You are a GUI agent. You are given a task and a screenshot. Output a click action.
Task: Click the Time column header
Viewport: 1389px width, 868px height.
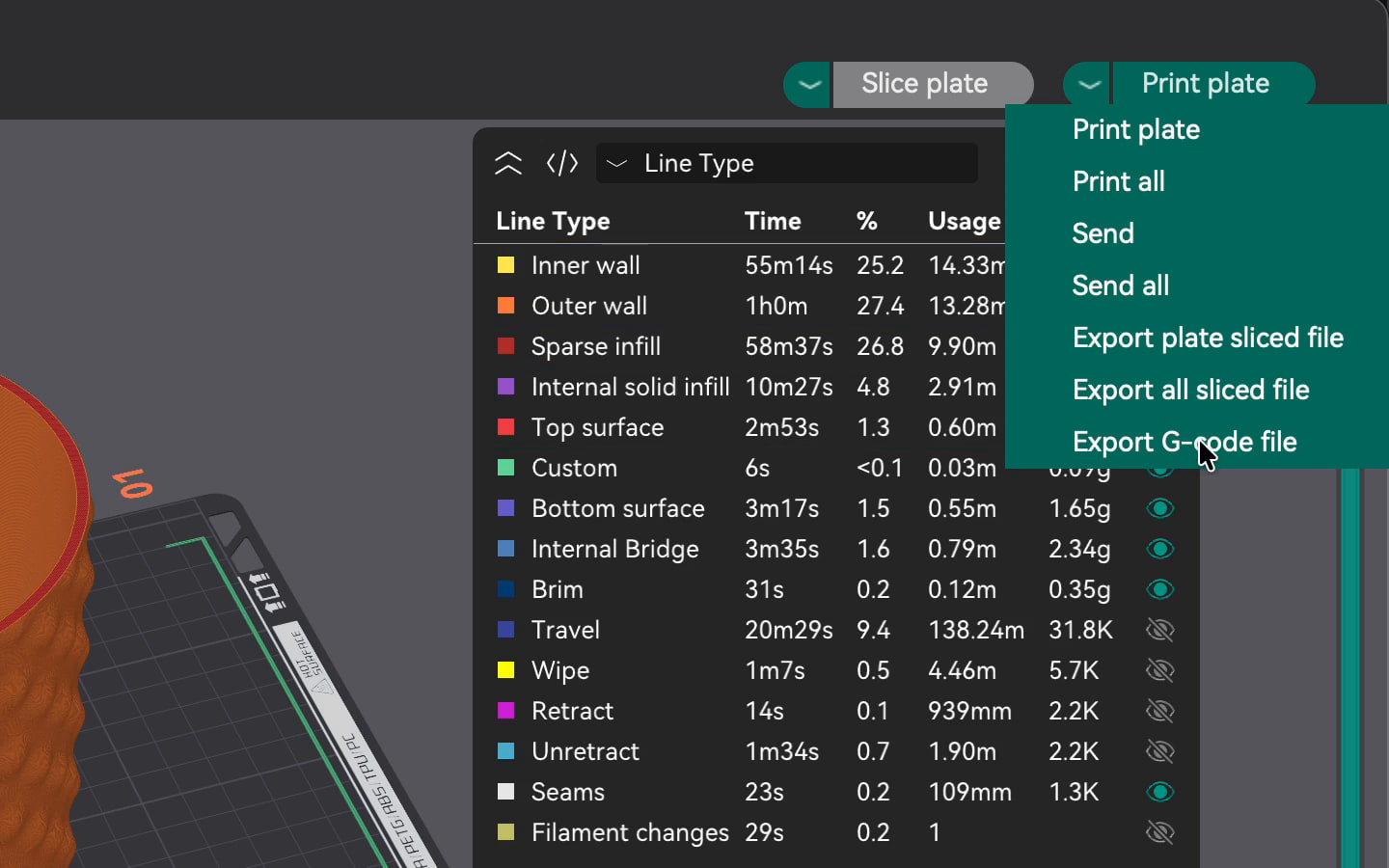coord(773,221)
